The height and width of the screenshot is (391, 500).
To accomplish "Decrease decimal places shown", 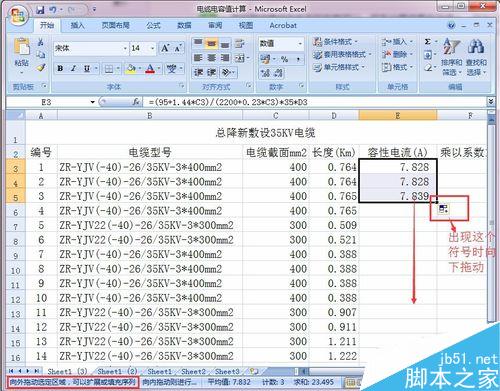I will pyautogui.click(x=278, y=73).
